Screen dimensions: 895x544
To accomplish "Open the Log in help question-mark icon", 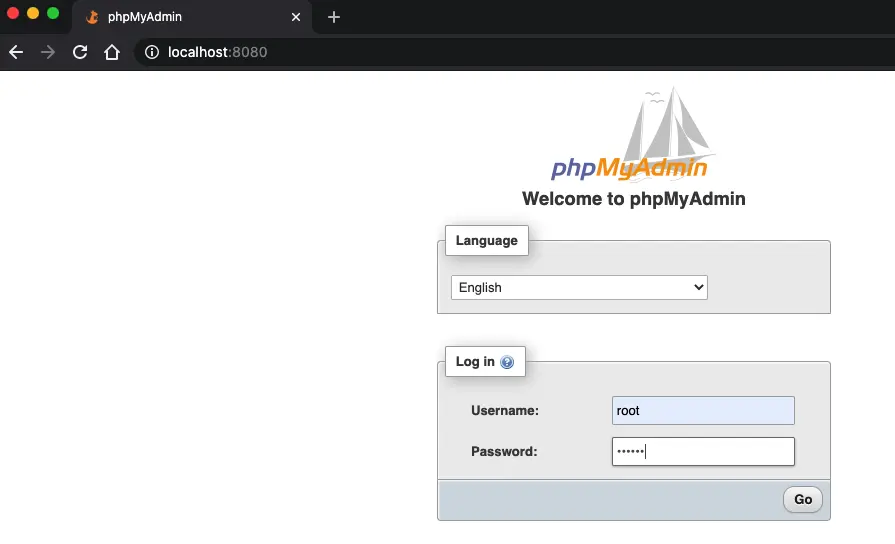I will [x=506, y=362].
